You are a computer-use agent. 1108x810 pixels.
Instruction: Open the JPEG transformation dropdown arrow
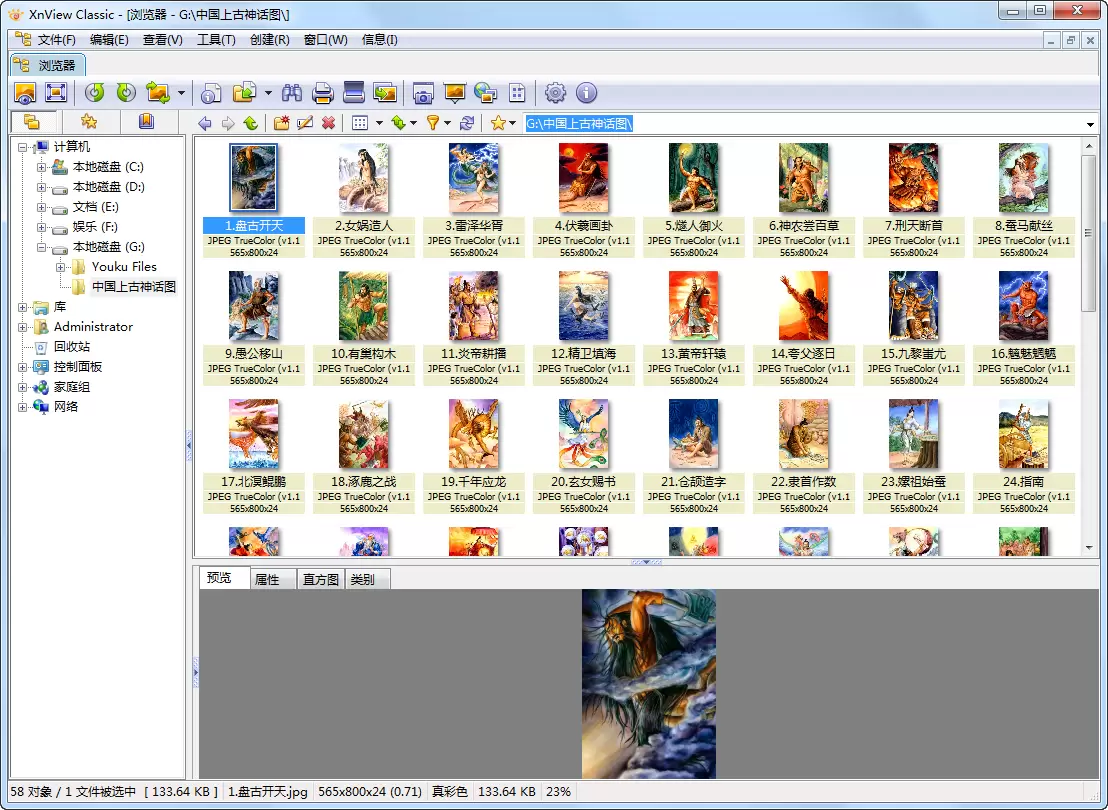182,93
